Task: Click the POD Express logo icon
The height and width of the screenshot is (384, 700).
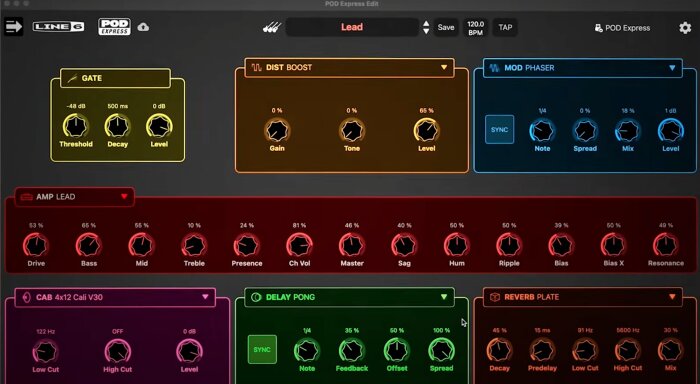Action: point(114,27)
